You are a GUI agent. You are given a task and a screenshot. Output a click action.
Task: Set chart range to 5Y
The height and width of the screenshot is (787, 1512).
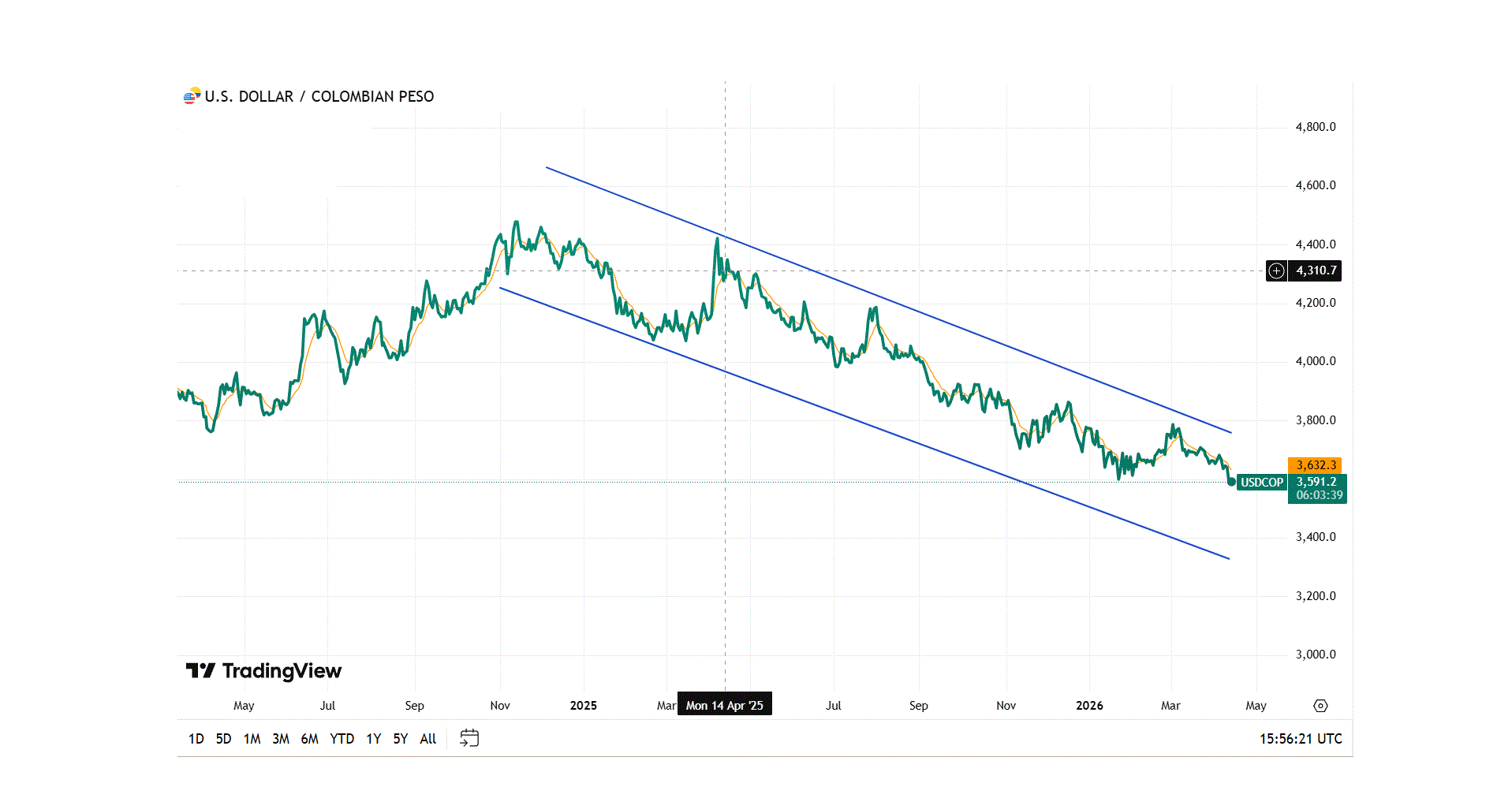(400, 739)
